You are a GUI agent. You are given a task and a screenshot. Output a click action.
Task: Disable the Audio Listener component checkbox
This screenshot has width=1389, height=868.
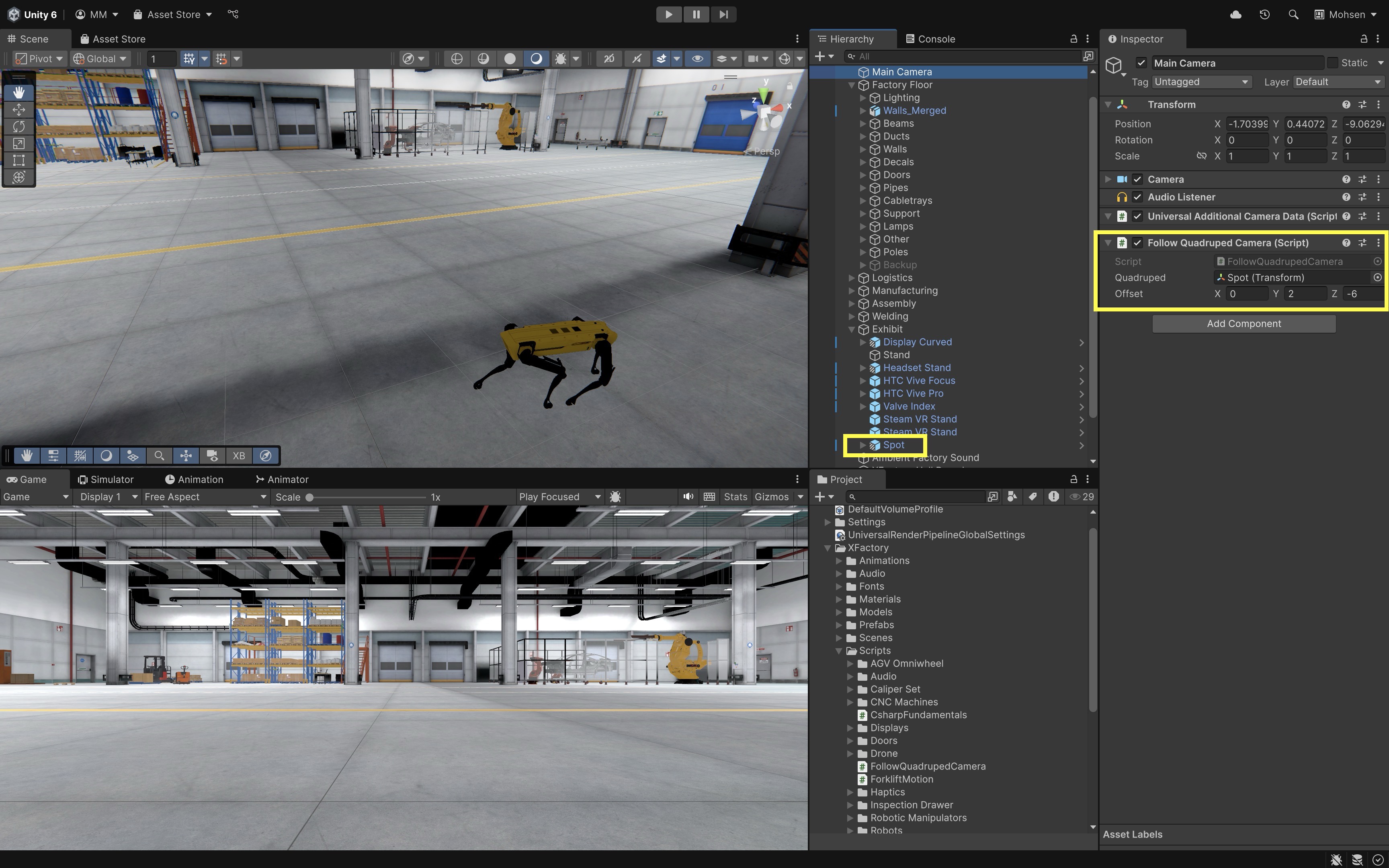[x=1137, y=197]
